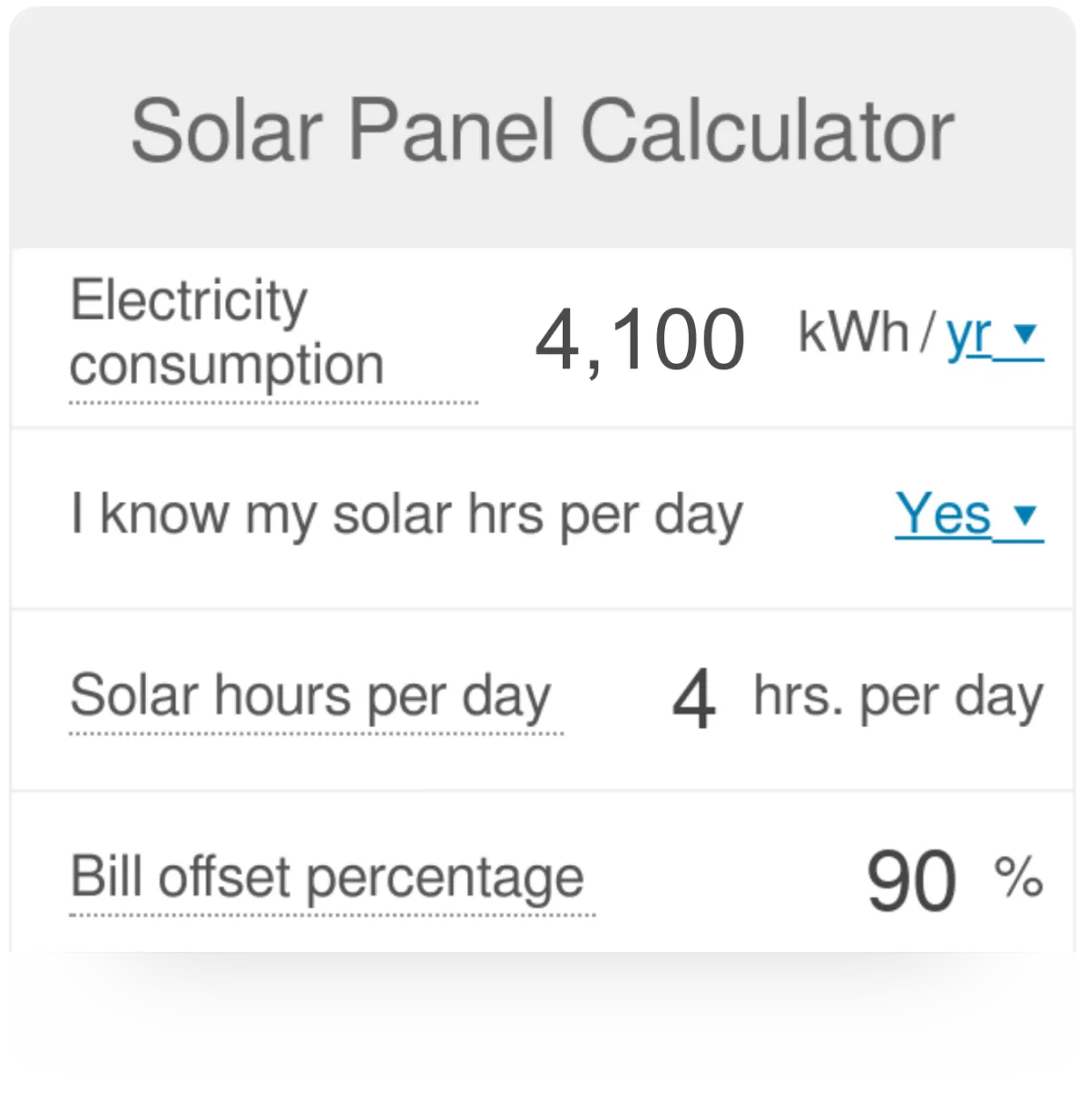This screenshot has height=1120, width=1089.
Task: Click the triangle arrow next to Yes
Action: [x=1025, y=515]
